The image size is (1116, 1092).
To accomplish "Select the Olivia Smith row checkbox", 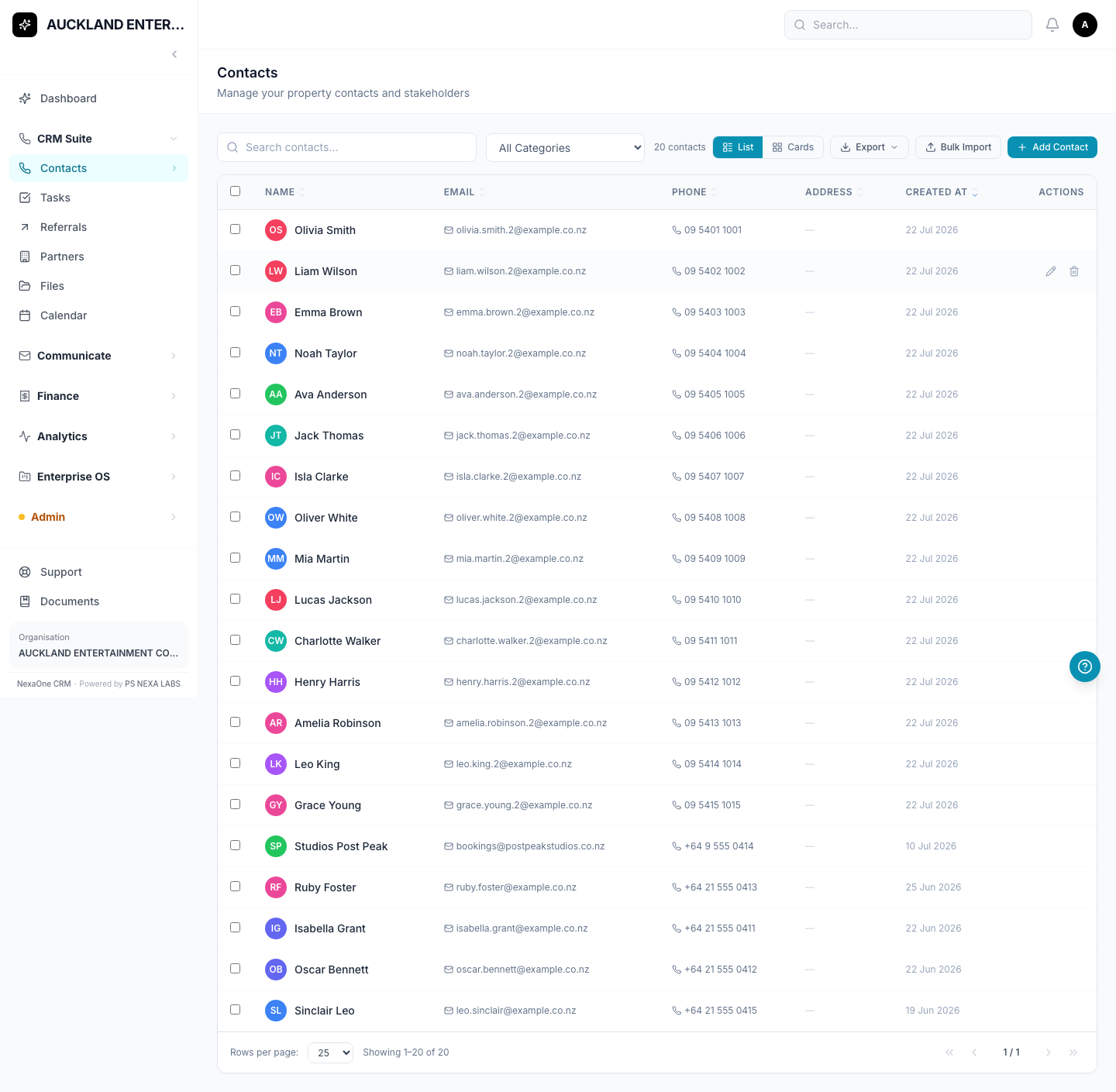I will (236, 229).
